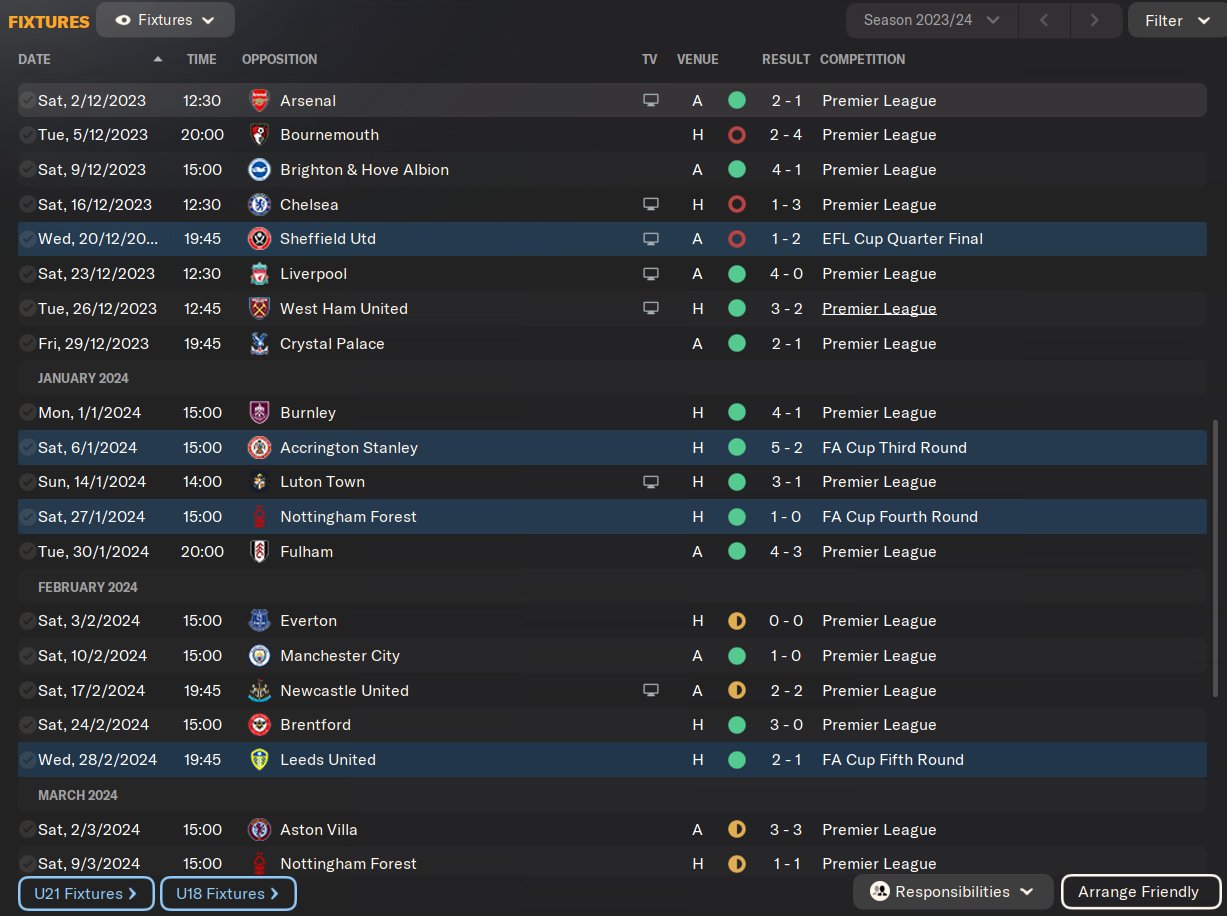The image size is (1227, 916).
Task: Click the orange draw indicator for Everton
Action: [x=737, y=621]
